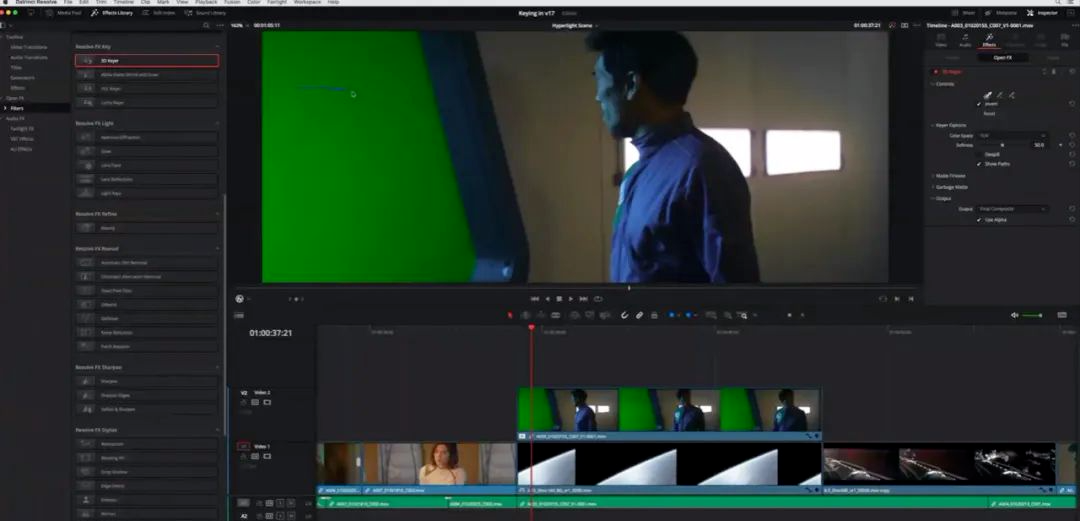Select the Lens Flare effect
Screen dimensions: 1080x521
[147, 165]
